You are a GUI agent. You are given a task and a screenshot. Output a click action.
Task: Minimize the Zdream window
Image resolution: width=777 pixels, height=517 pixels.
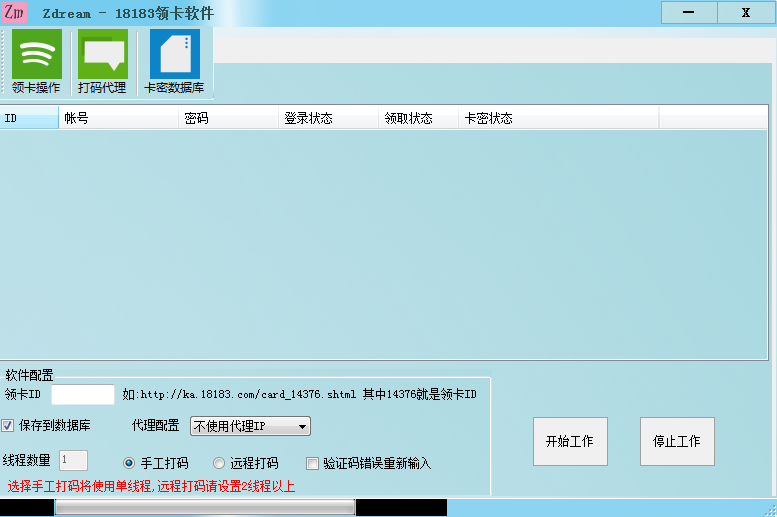click(x=689, y=12)
